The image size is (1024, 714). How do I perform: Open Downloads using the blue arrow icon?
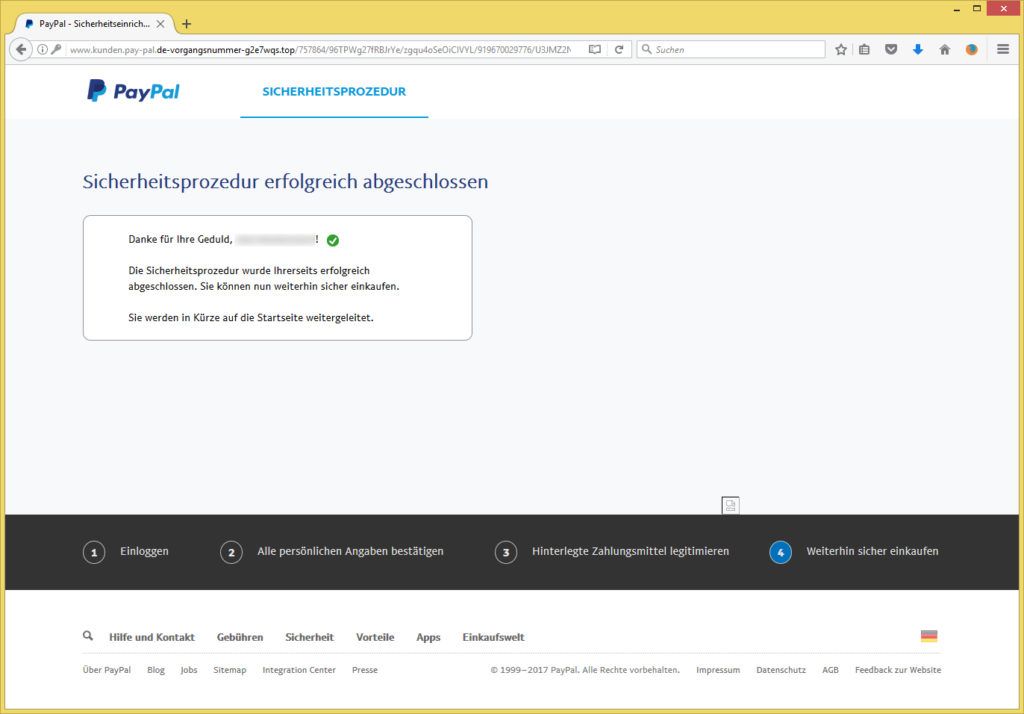click(x=918, y=48)
